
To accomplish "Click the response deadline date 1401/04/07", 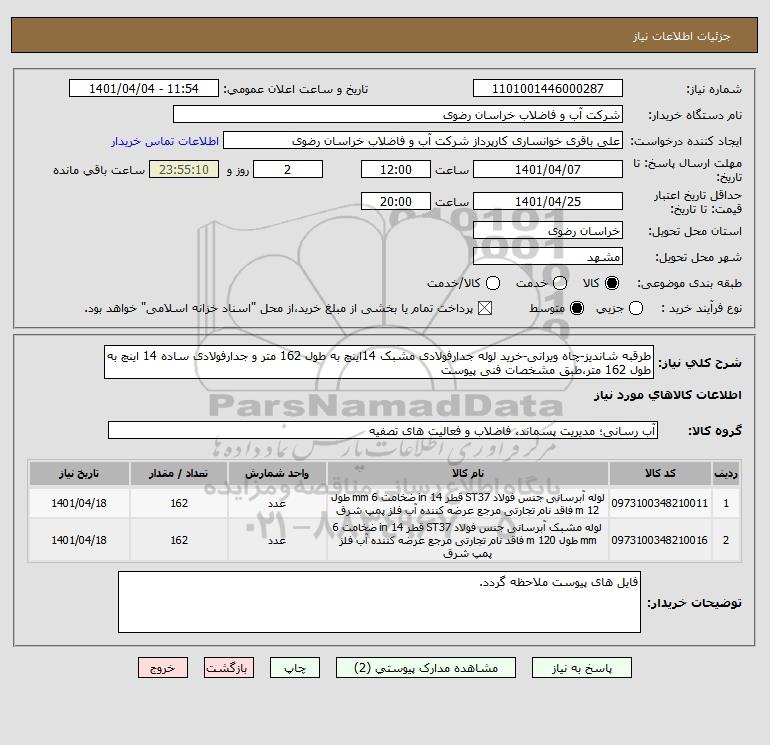I will click(x=548, y=169).
